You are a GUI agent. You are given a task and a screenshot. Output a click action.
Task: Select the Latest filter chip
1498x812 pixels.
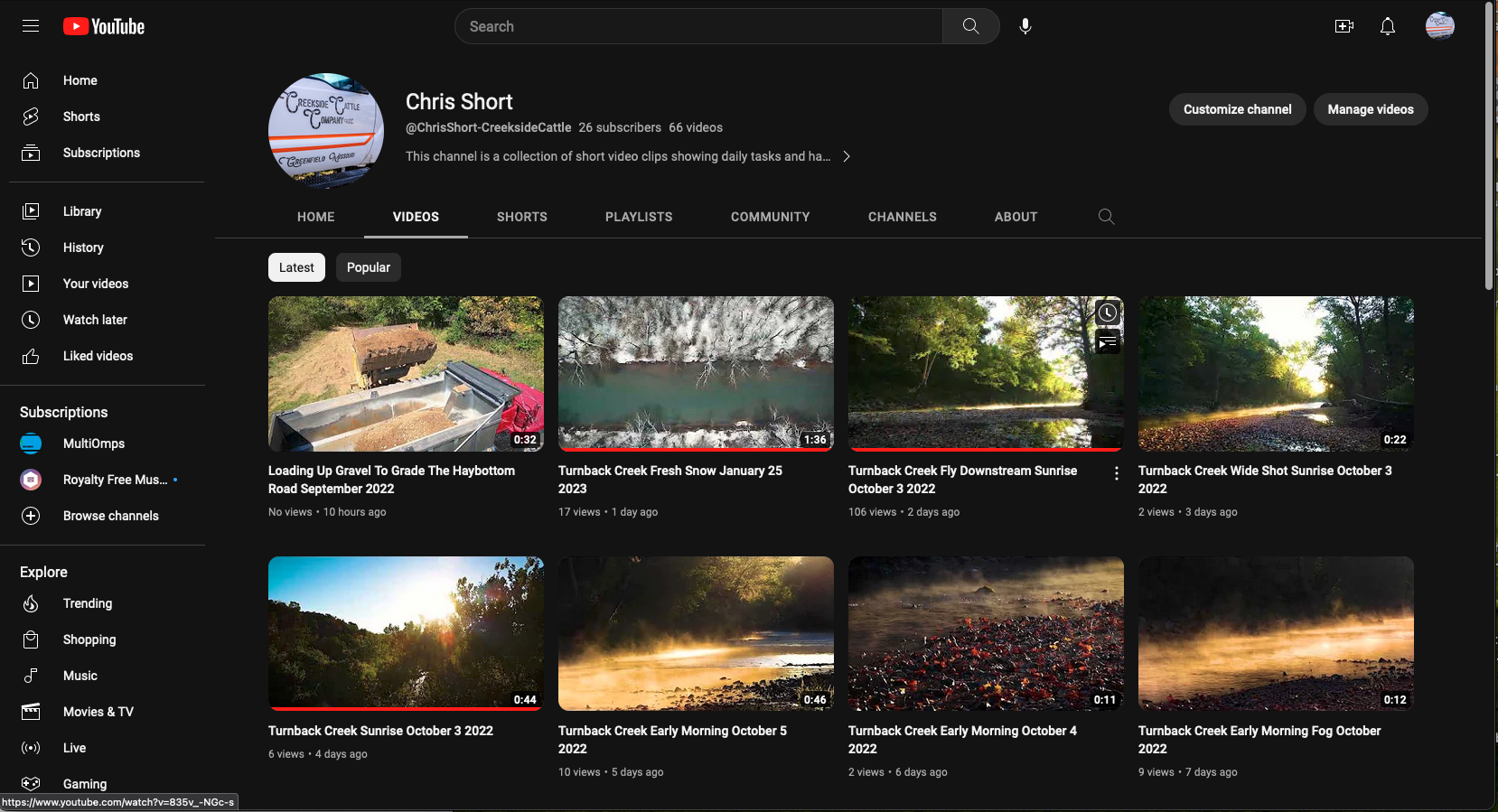[x=296, y=267]
